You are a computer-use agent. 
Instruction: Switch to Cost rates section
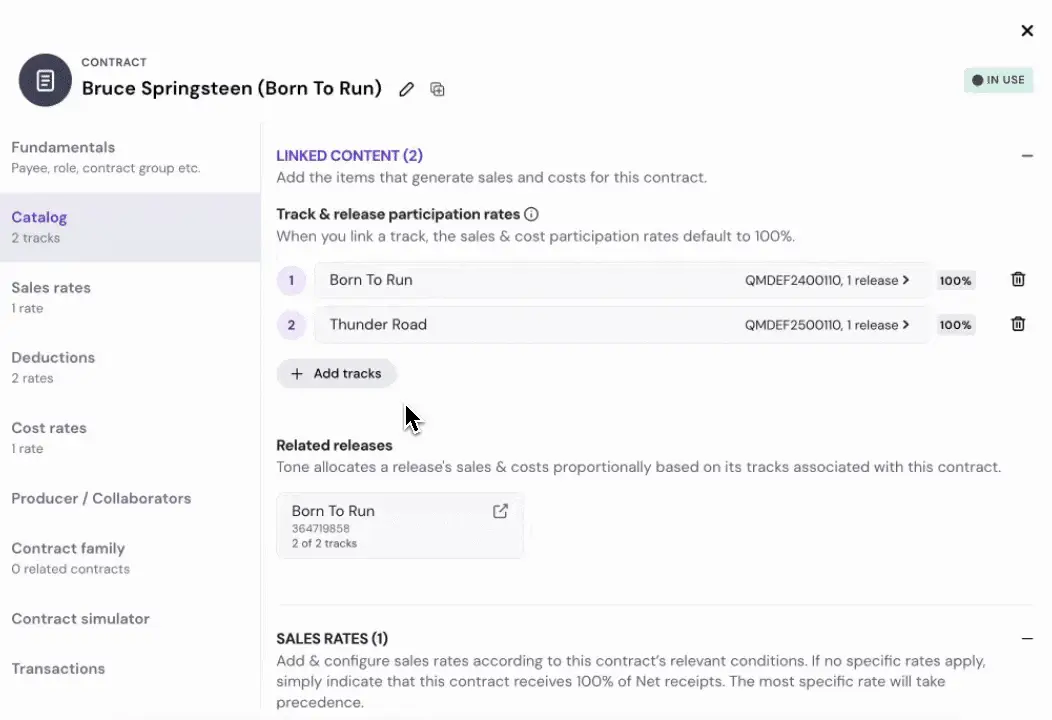pyautogui.click(x=130, y=438)
